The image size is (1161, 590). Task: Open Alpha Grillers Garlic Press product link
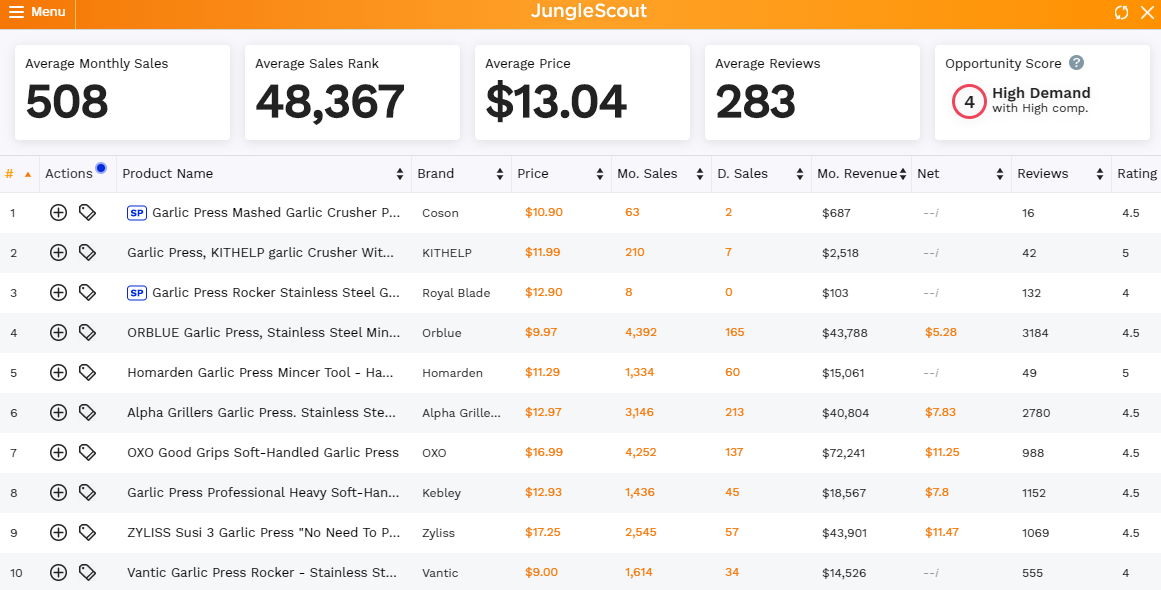[x=261, y=413]
